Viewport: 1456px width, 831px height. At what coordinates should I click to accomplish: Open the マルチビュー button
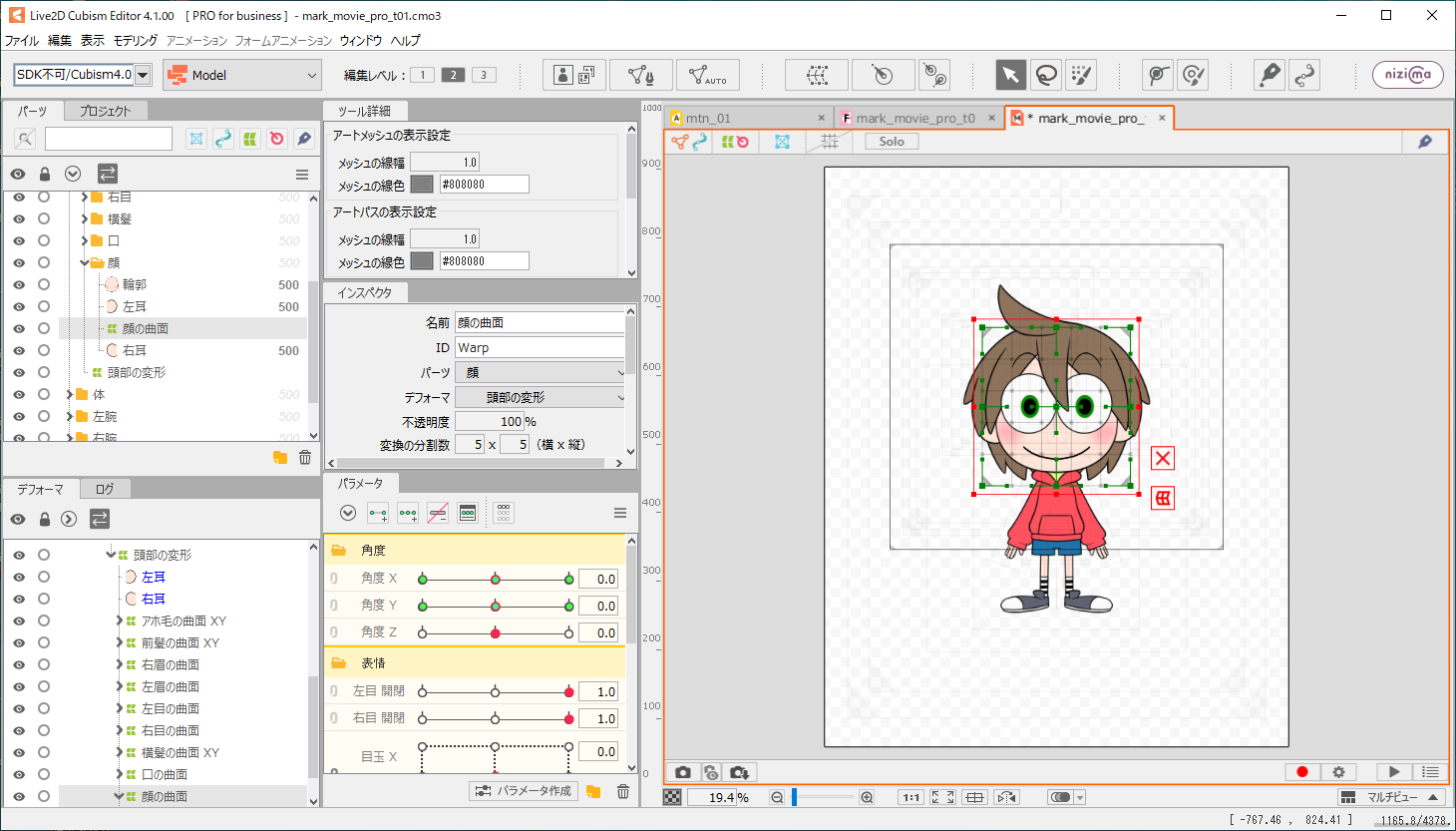tap(1391, 797)
